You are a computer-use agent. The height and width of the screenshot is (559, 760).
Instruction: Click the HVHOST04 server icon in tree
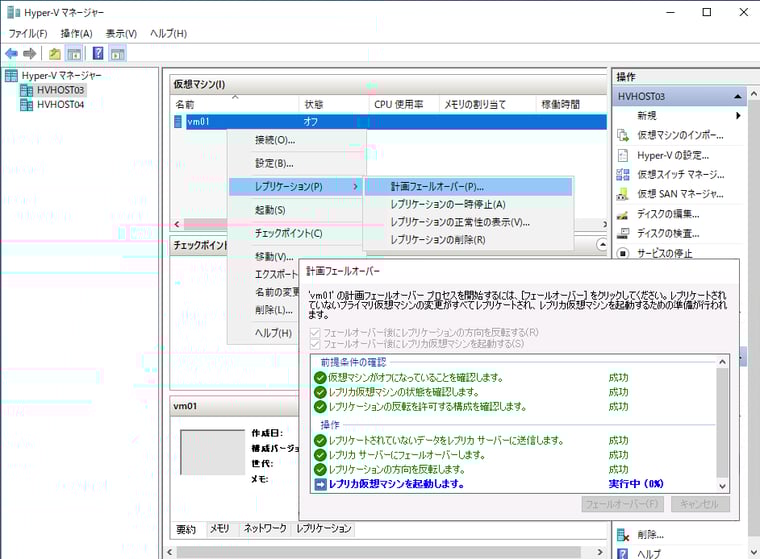click(x=26, y=105)
